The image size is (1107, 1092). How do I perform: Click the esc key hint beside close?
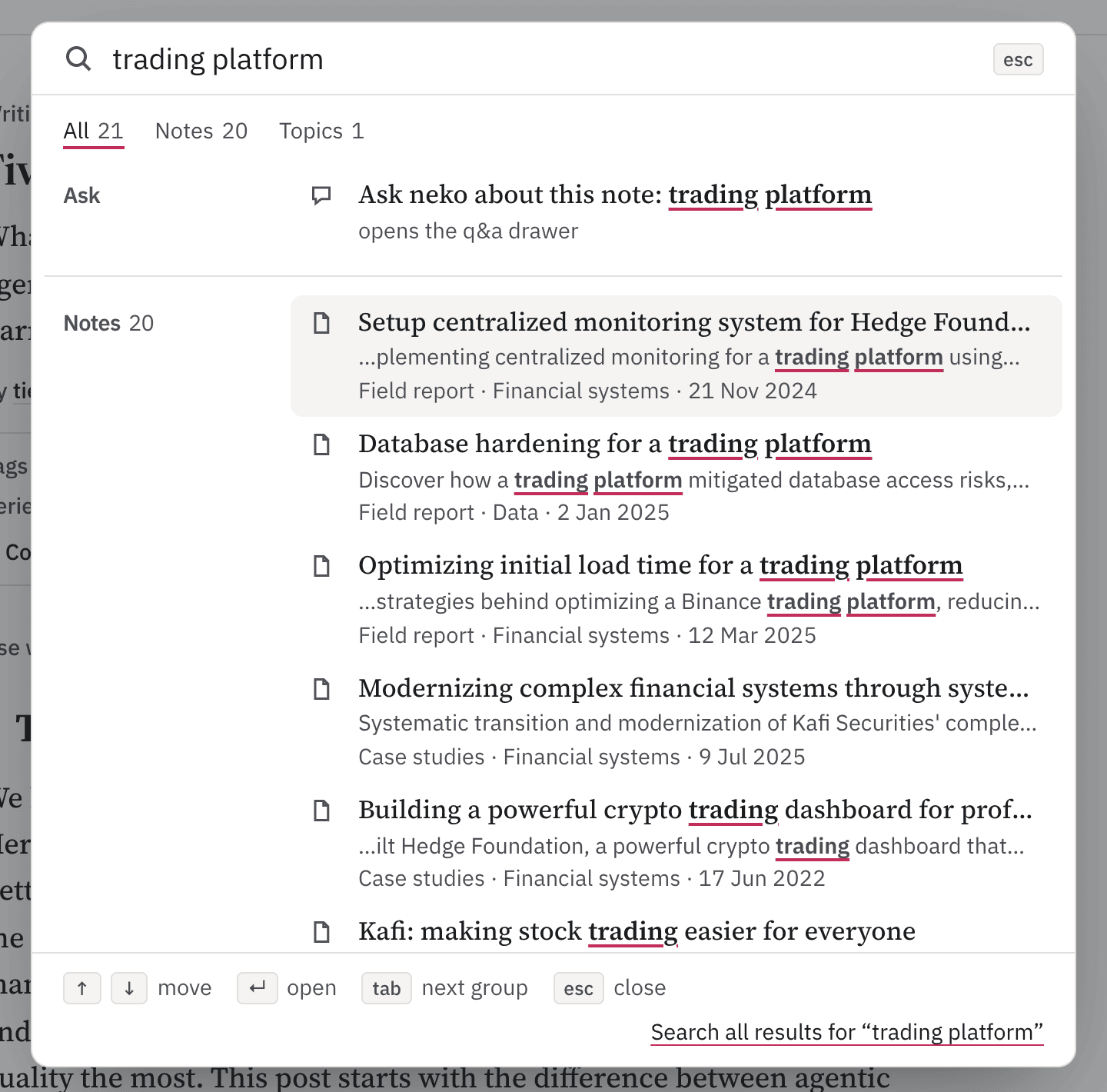579,988
